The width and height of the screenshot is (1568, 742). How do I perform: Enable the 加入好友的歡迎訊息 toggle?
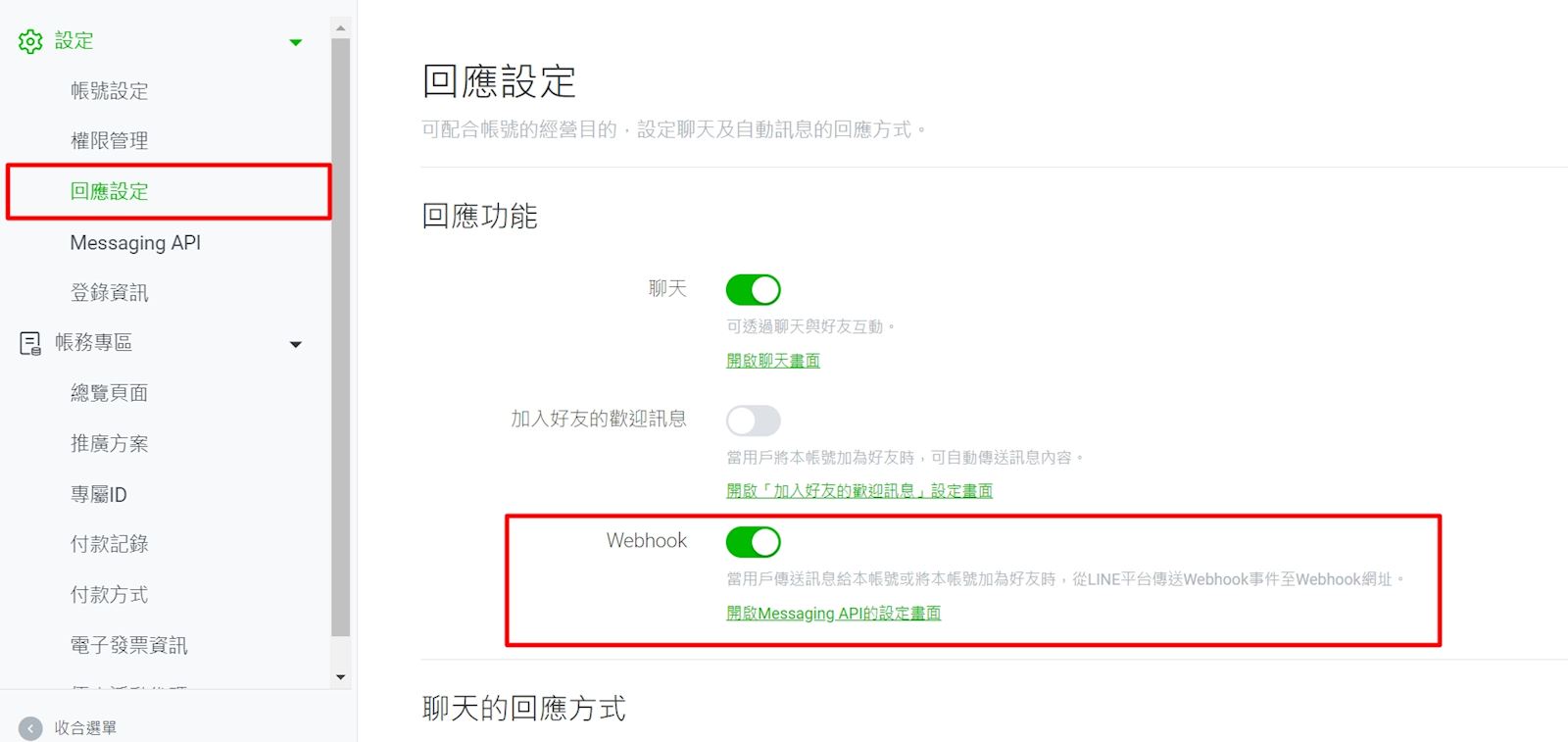click(x=753, y=420)
